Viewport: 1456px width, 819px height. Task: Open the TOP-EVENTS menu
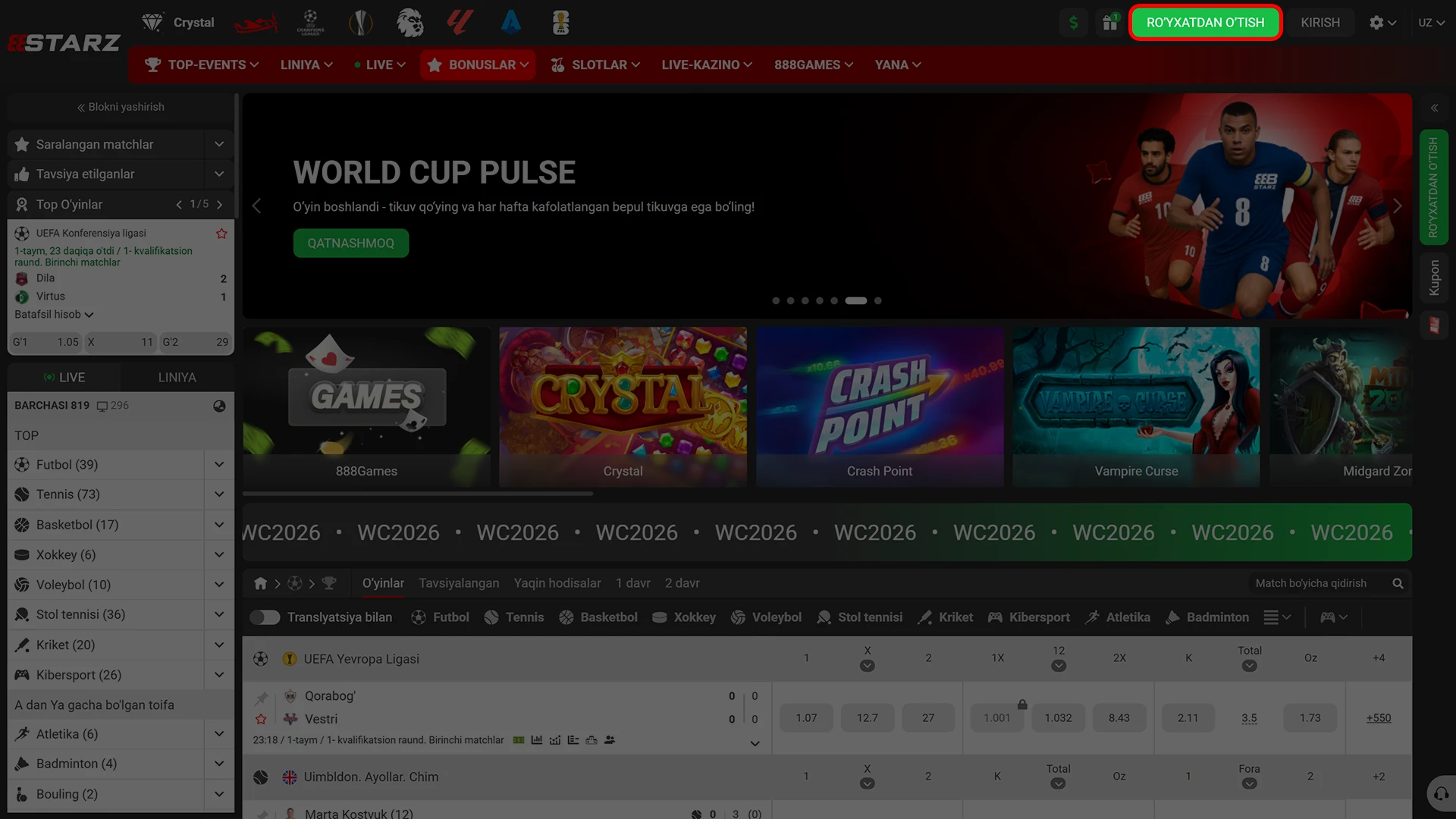click(202, 65)
